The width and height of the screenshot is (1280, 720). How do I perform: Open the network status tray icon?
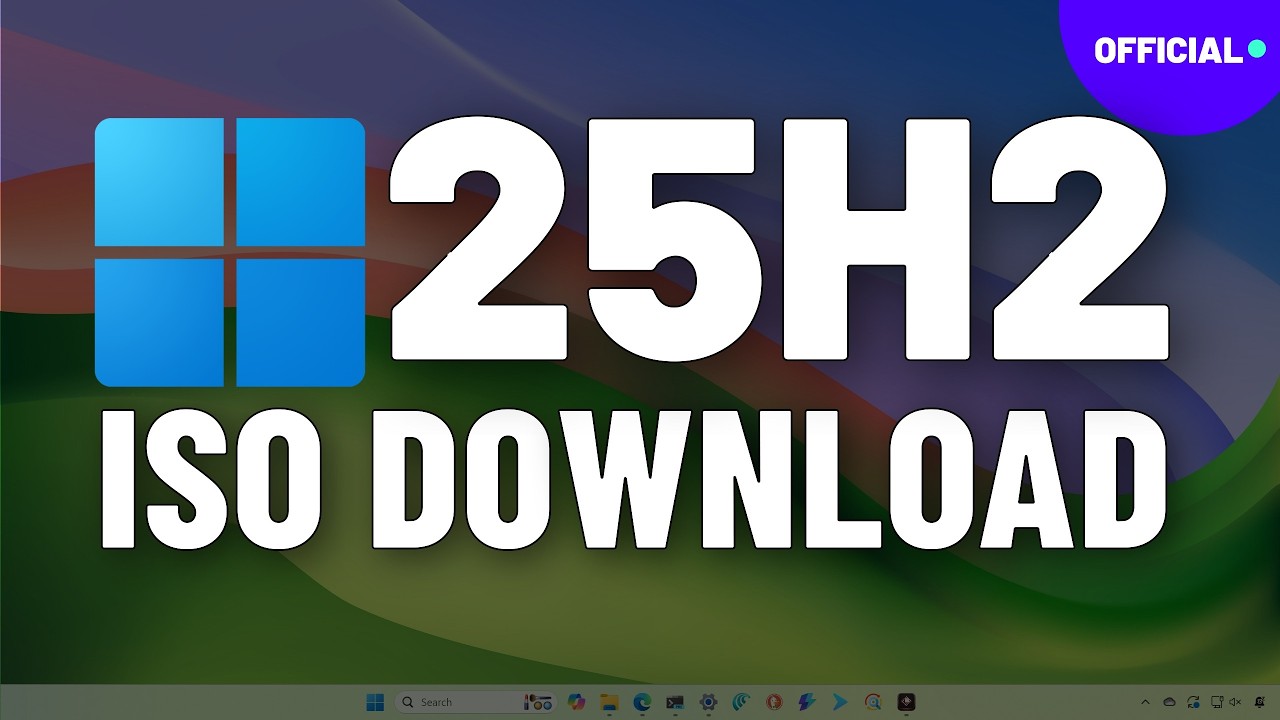click(x=1217, y=702)
